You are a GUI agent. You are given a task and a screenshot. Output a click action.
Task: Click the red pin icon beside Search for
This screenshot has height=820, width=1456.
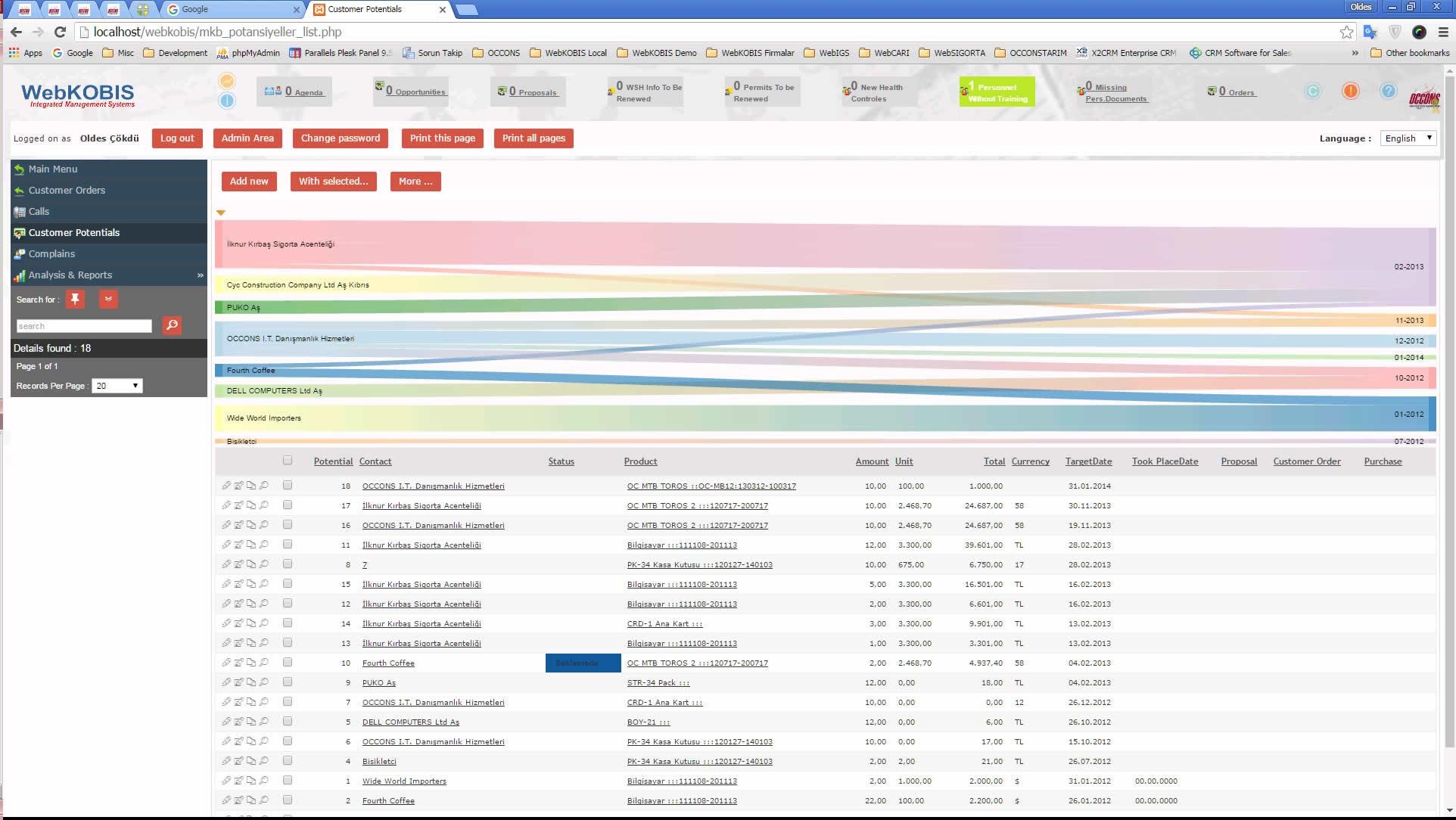(x=75, y=300)
